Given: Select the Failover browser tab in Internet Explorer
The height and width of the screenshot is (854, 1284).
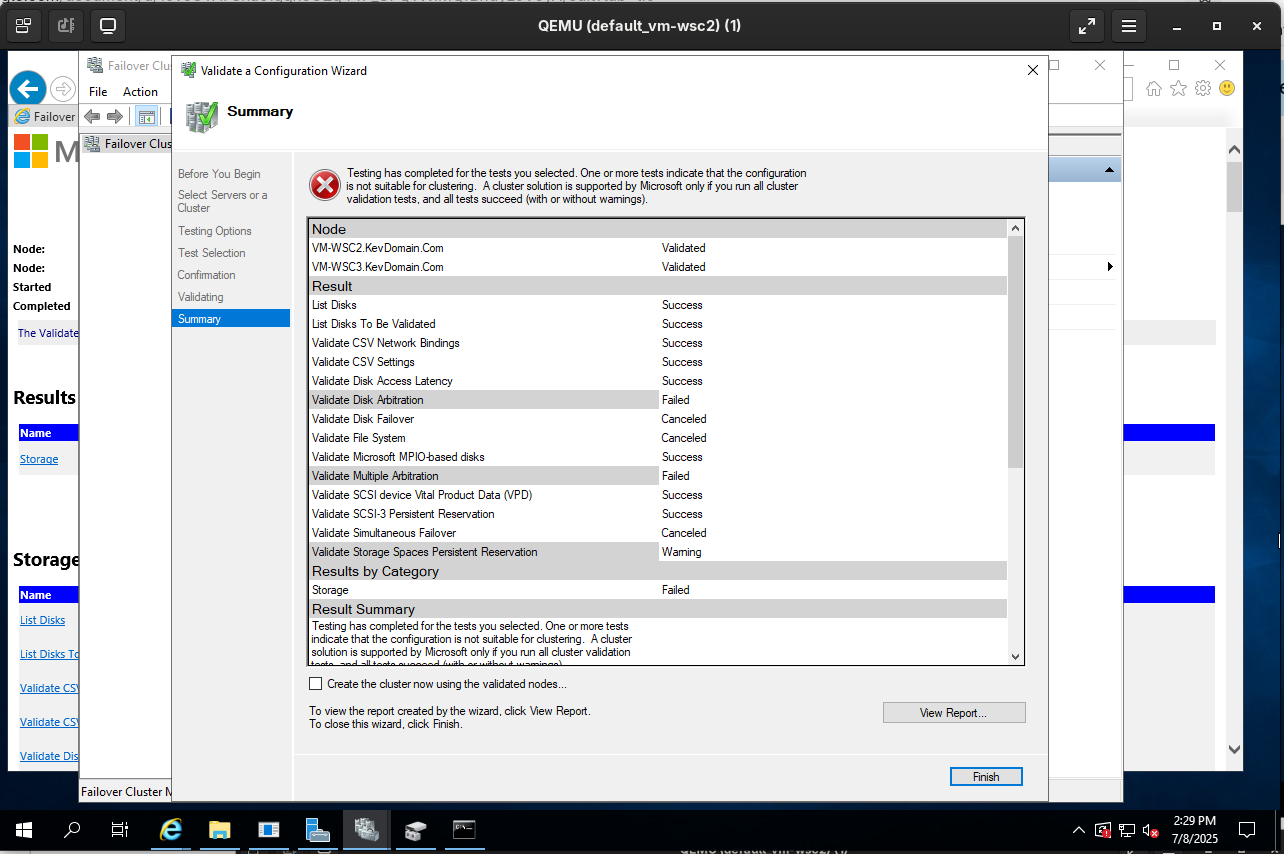Looking at the screenshot, I should pyautogui.click(x=44, y=116).
